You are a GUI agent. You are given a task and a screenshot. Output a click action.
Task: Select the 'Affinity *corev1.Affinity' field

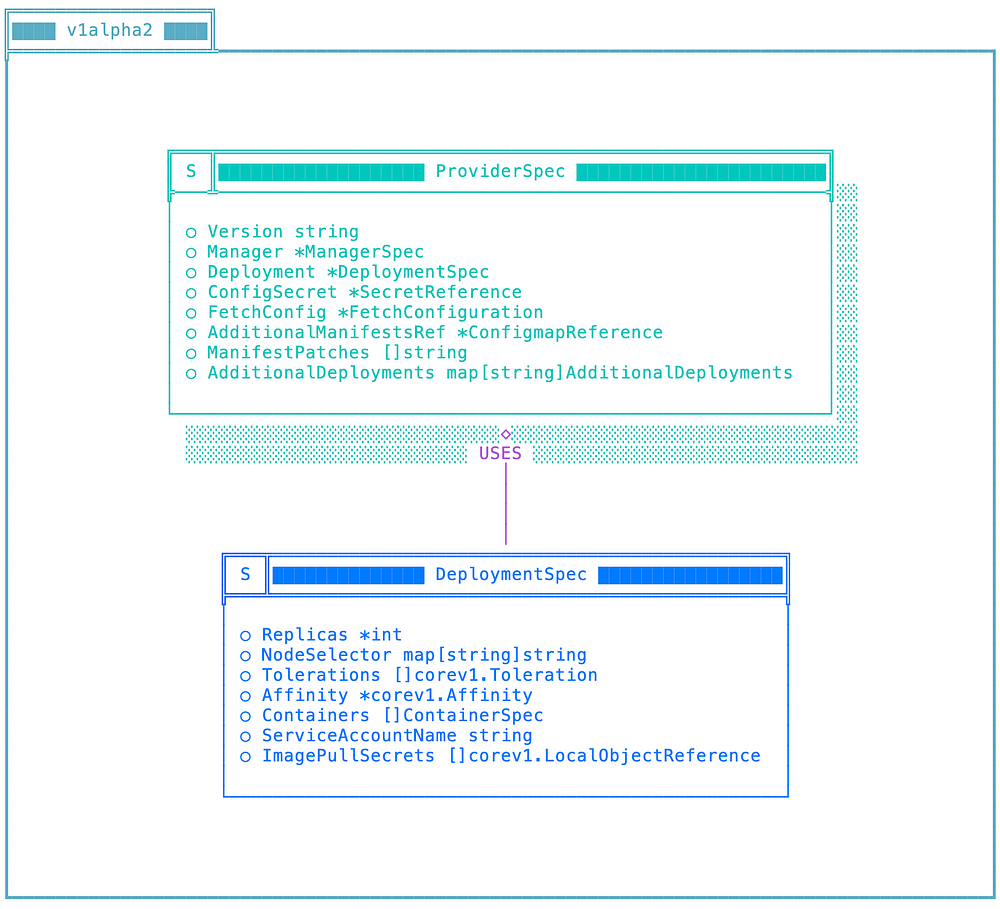(397, 695)
